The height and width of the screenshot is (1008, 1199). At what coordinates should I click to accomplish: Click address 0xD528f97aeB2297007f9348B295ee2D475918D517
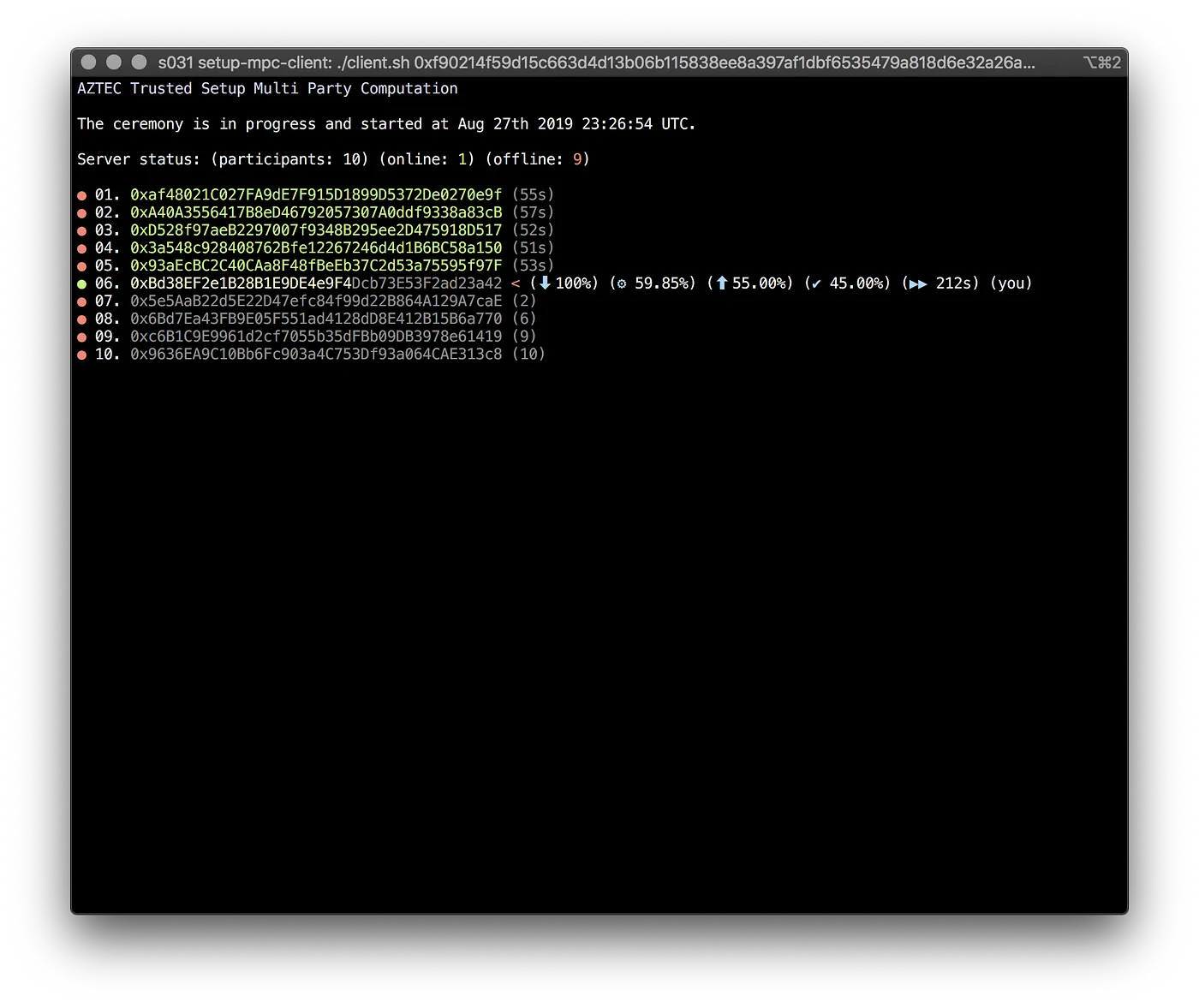pyautogui.click(x=316, y=230)
